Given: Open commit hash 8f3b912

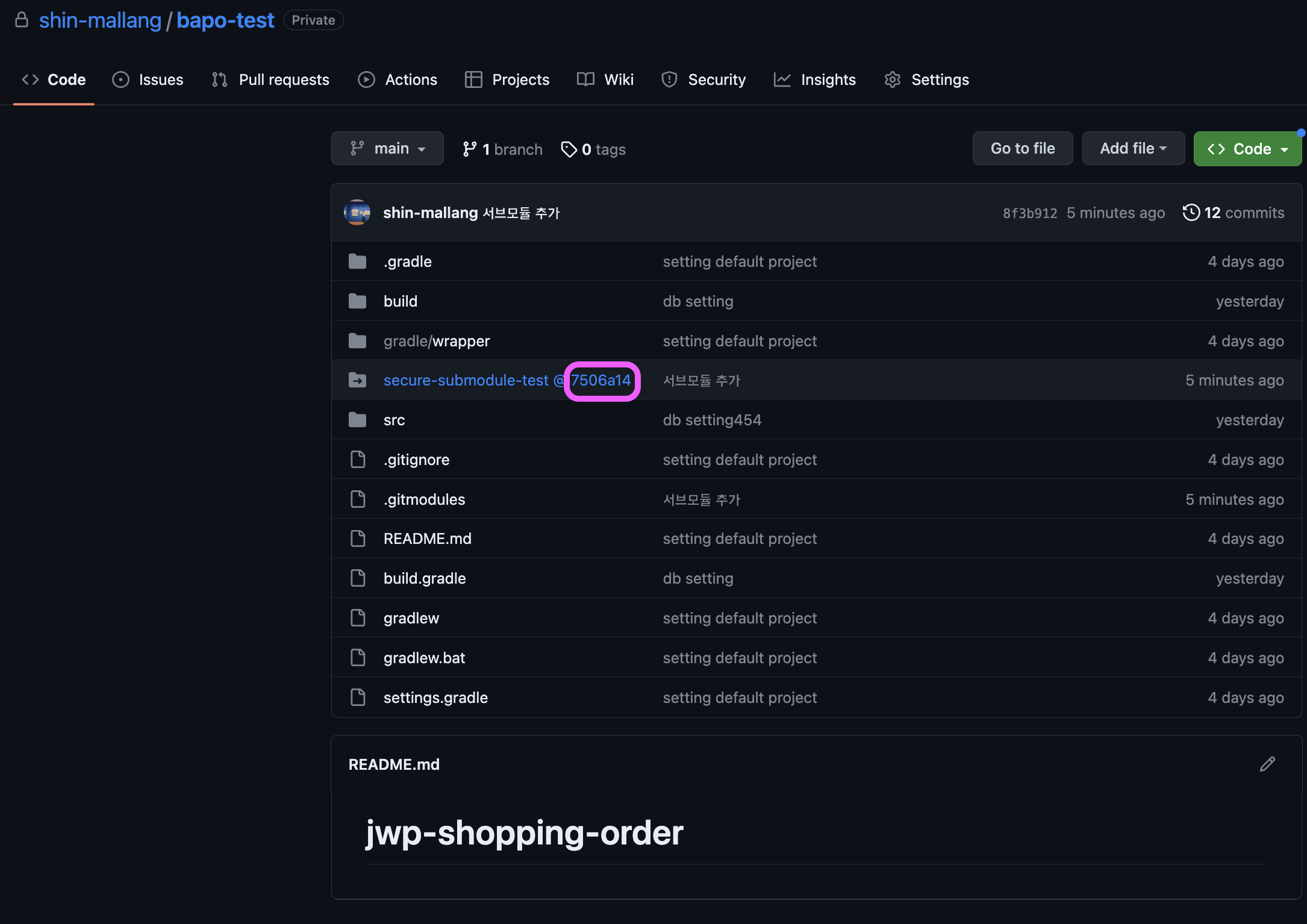Looking at the screenshot, I should (1029, 213).
